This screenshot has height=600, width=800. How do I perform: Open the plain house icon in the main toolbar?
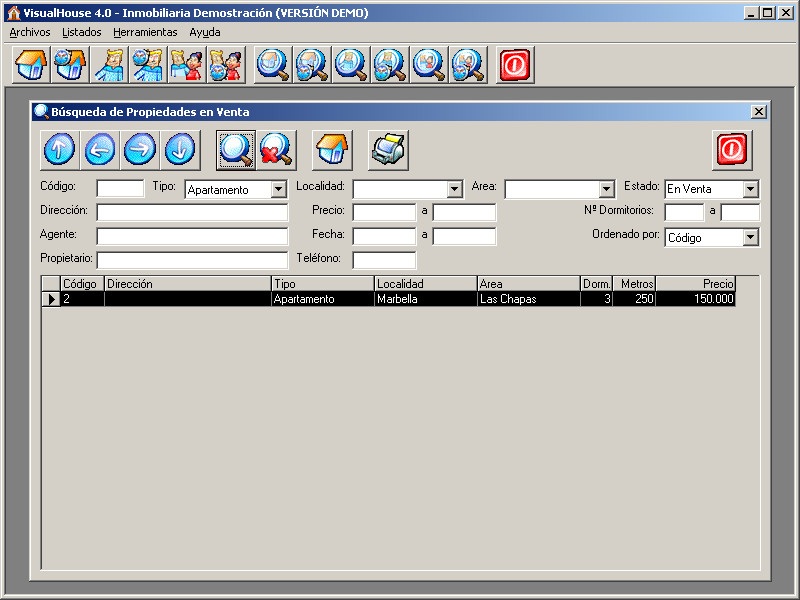[x=31, y=65]
